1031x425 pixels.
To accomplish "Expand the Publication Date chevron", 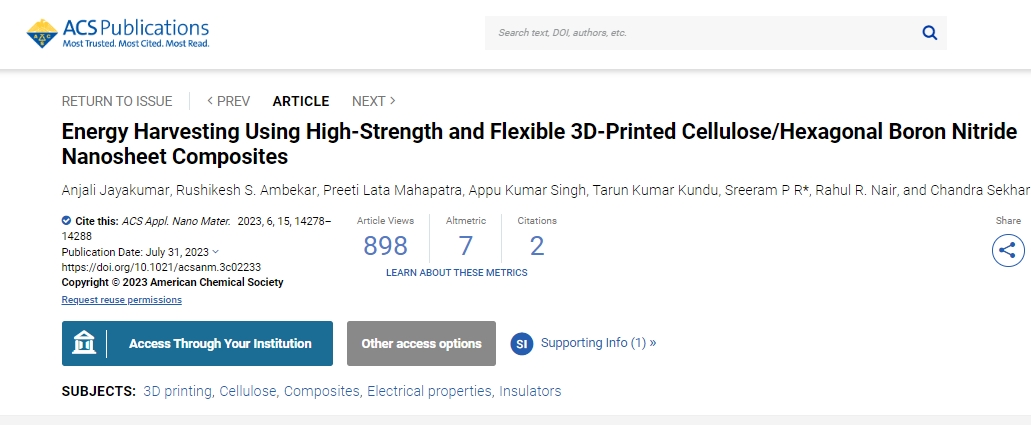I will pos(216,251).
